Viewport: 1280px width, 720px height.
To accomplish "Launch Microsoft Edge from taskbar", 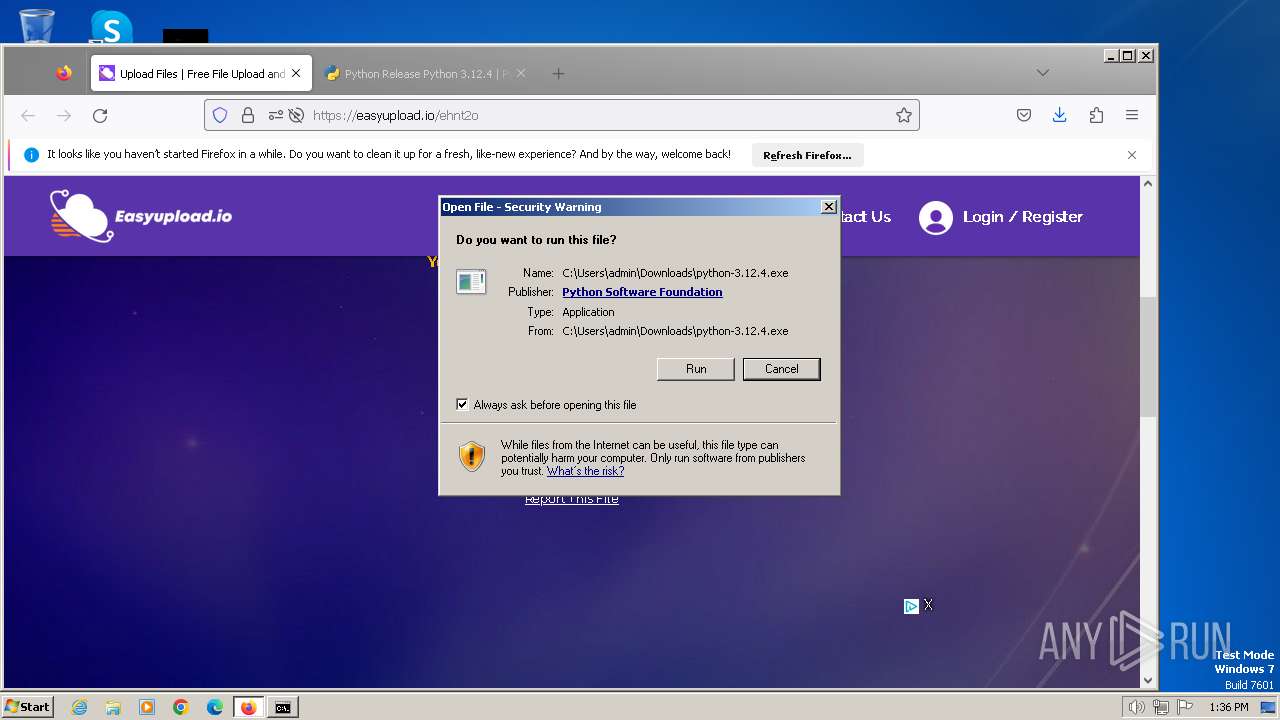I will click(x=215, y=707).
